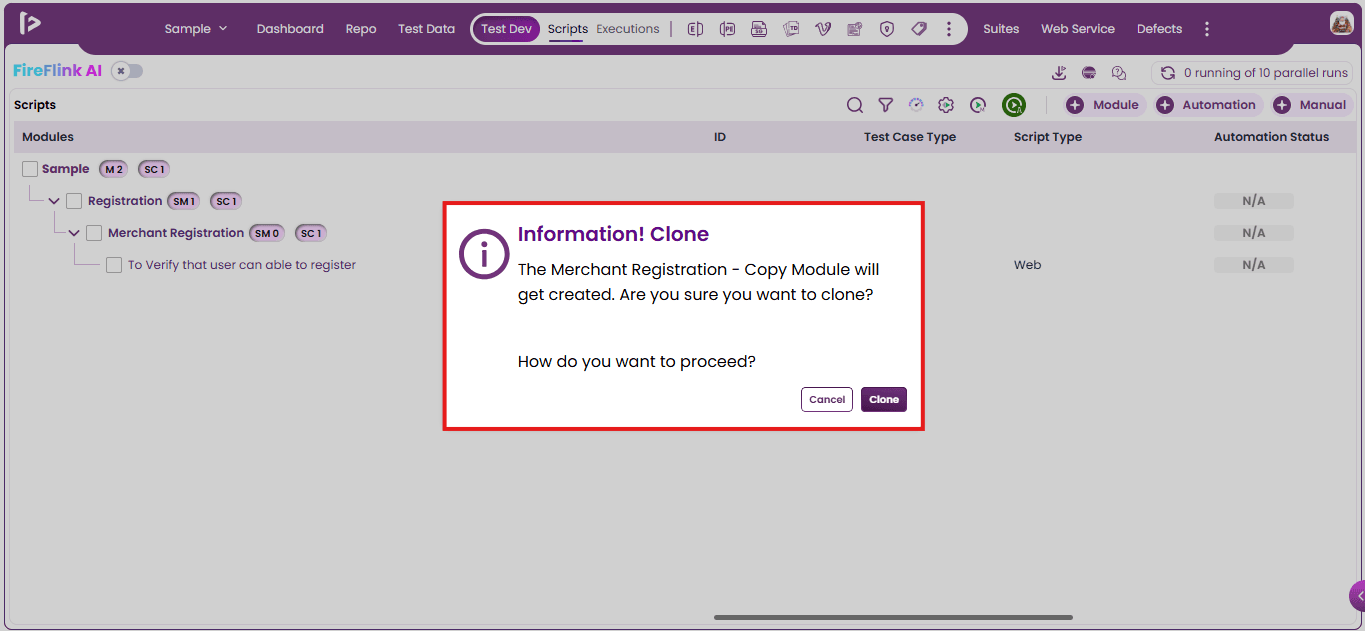Viewport: 1365px width, 631px height.
Task: Open the help chat bubbles icon
Action: coord(1119,73)
